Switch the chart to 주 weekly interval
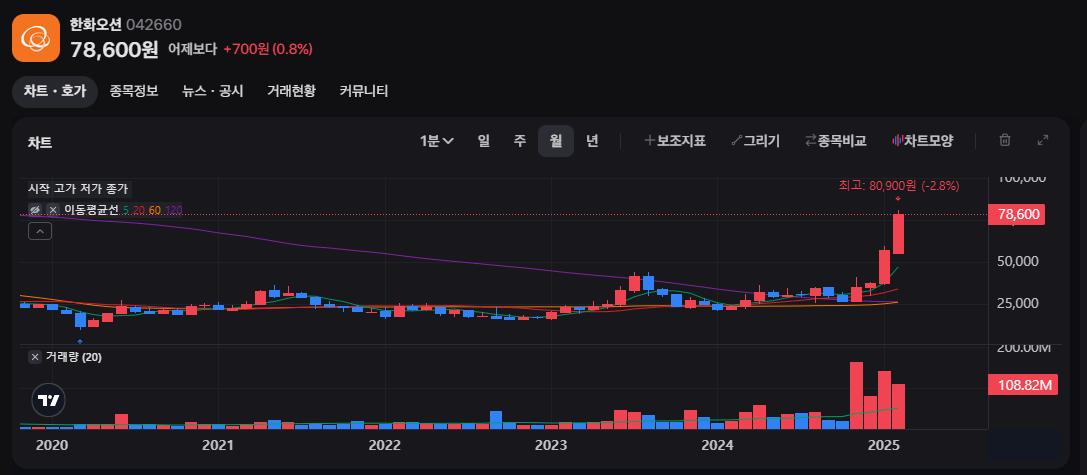1087x475 pixels. (520, 141)
